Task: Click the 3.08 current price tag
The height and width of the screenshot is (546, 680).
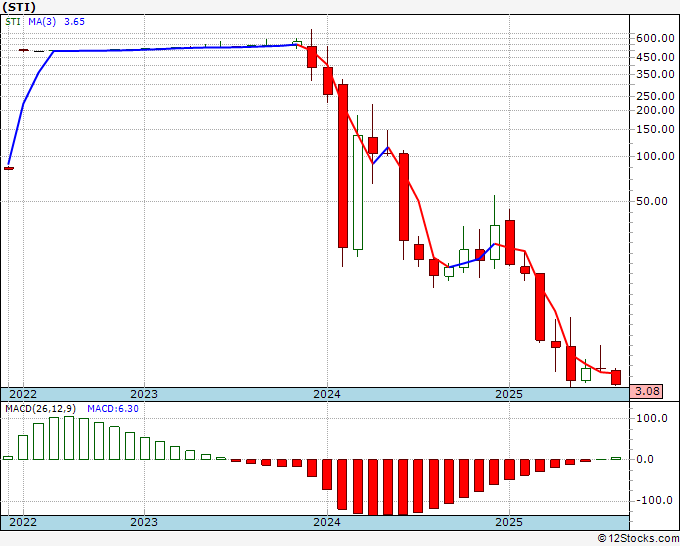Action: [647, 391]
